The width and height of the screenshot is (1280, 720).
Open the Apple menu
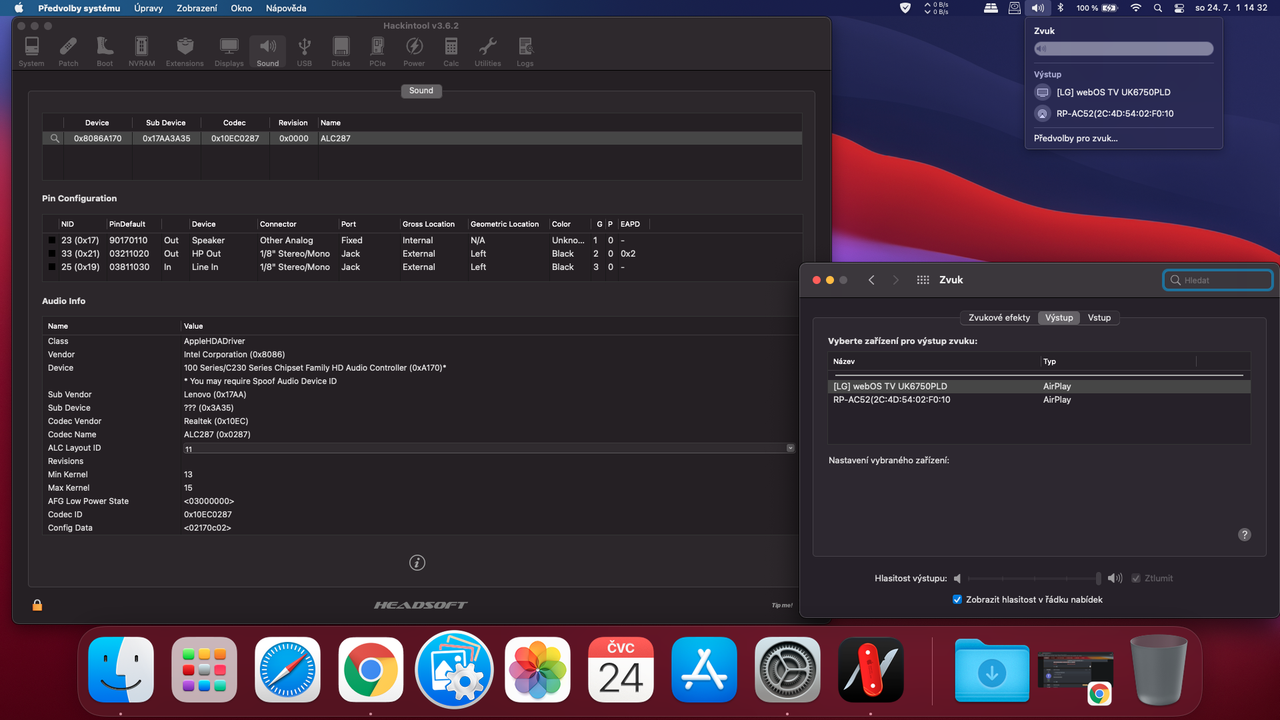tap(18, 8)
